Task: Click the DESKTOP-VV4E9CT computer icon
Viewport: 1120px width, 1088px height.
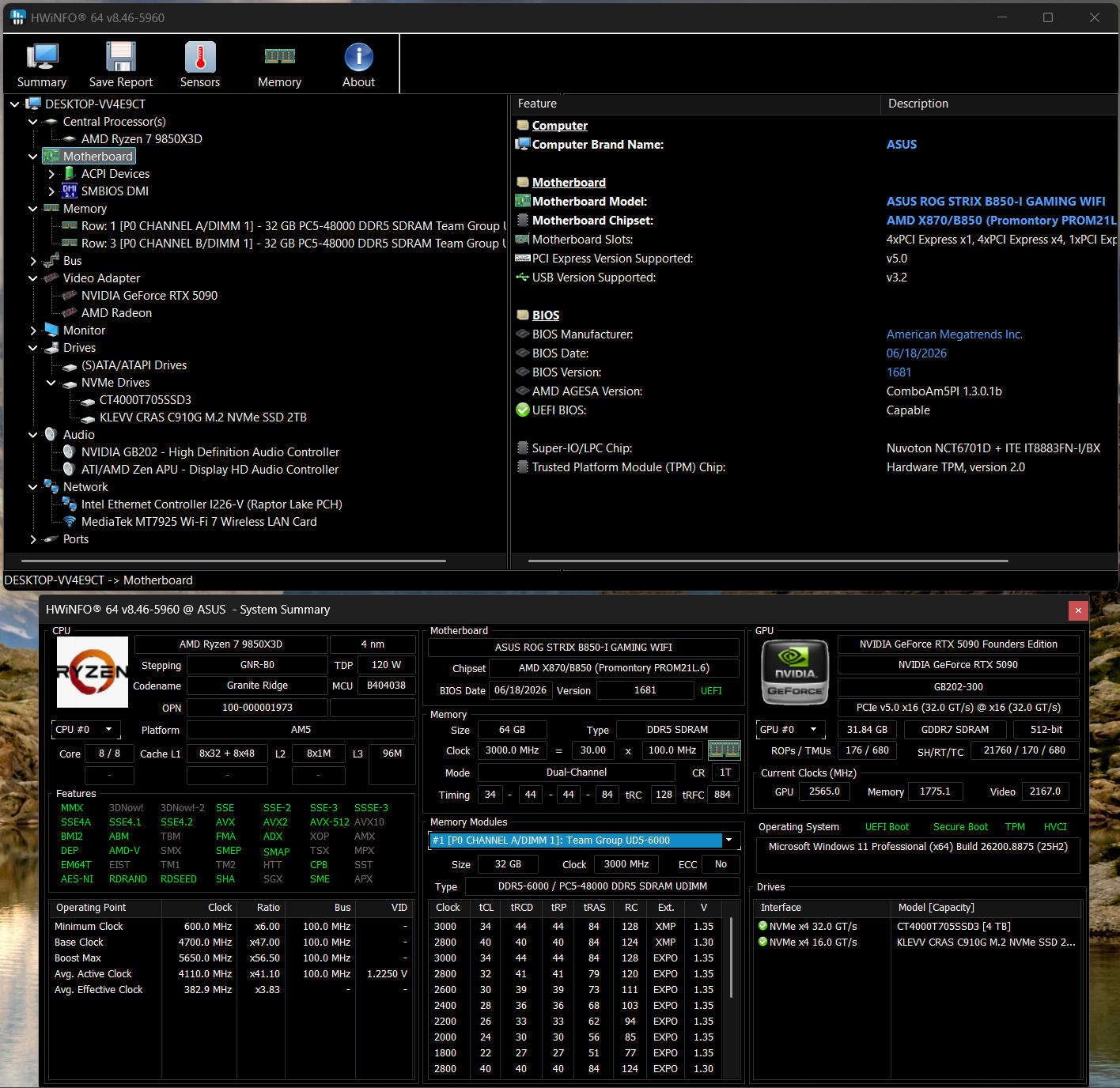Action: (33, 104)
